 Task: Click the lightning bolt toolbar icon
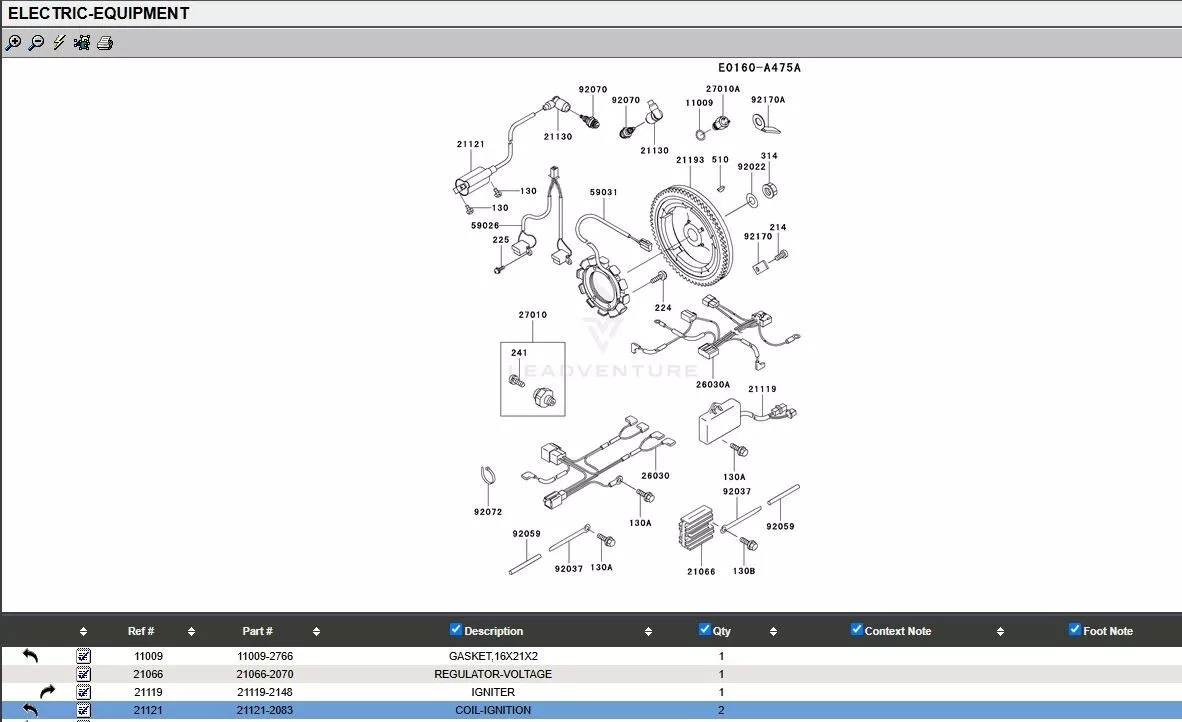click(59, 43)
